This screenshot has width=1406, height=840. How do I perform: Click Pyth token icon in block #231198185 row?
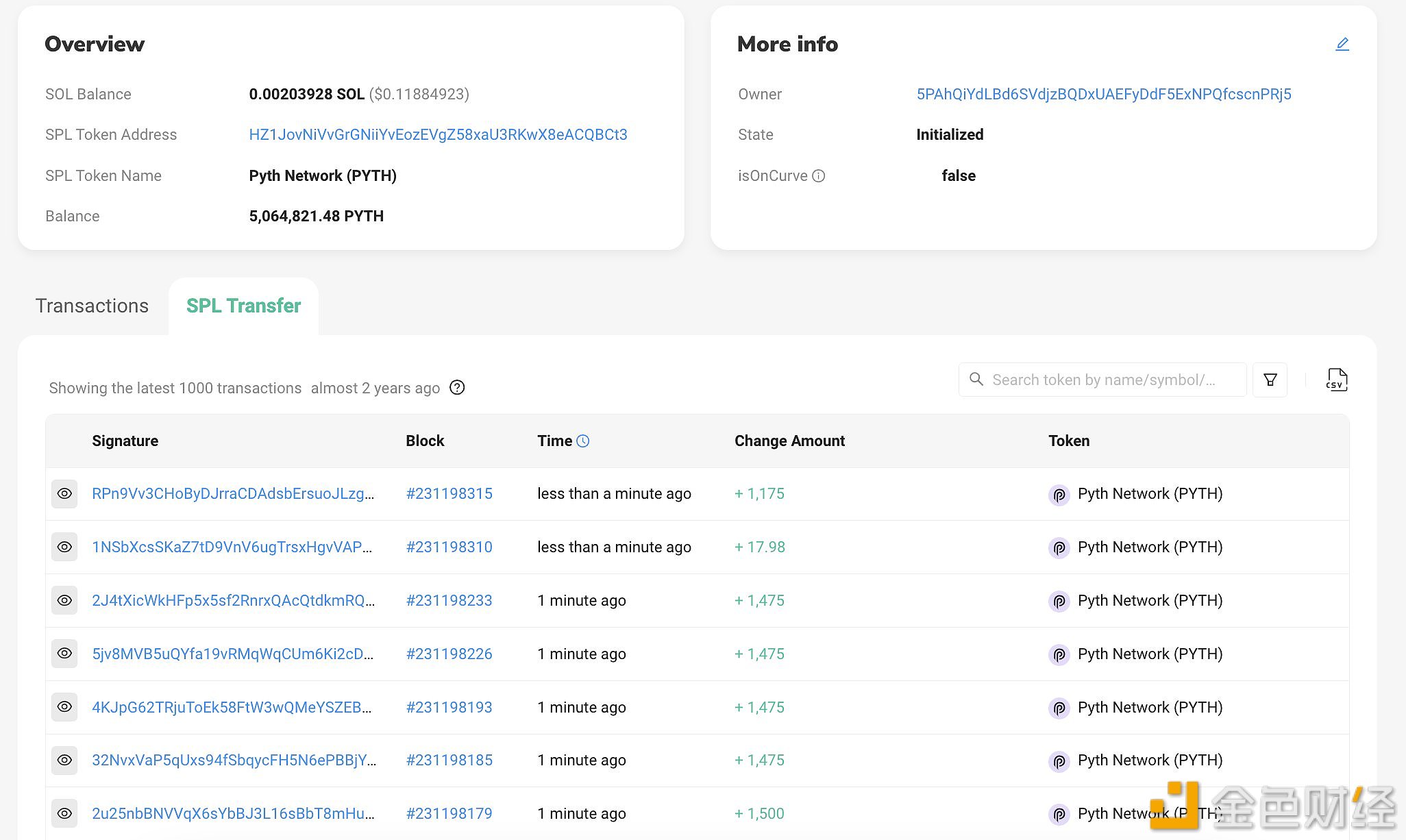click(x=1059, y=761)
